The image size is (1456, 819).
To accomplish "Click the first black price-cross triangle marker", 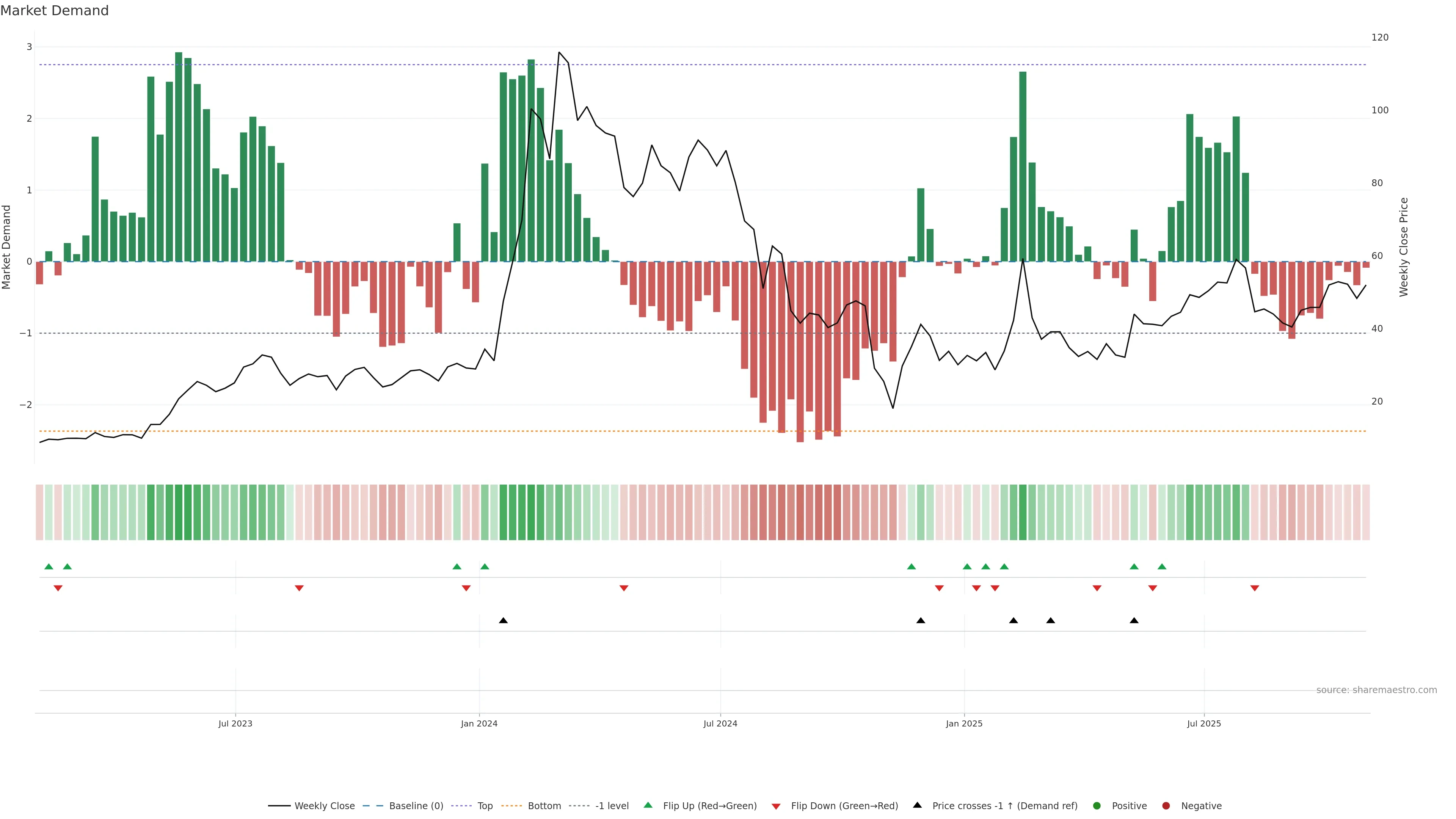I will (503, 621).
